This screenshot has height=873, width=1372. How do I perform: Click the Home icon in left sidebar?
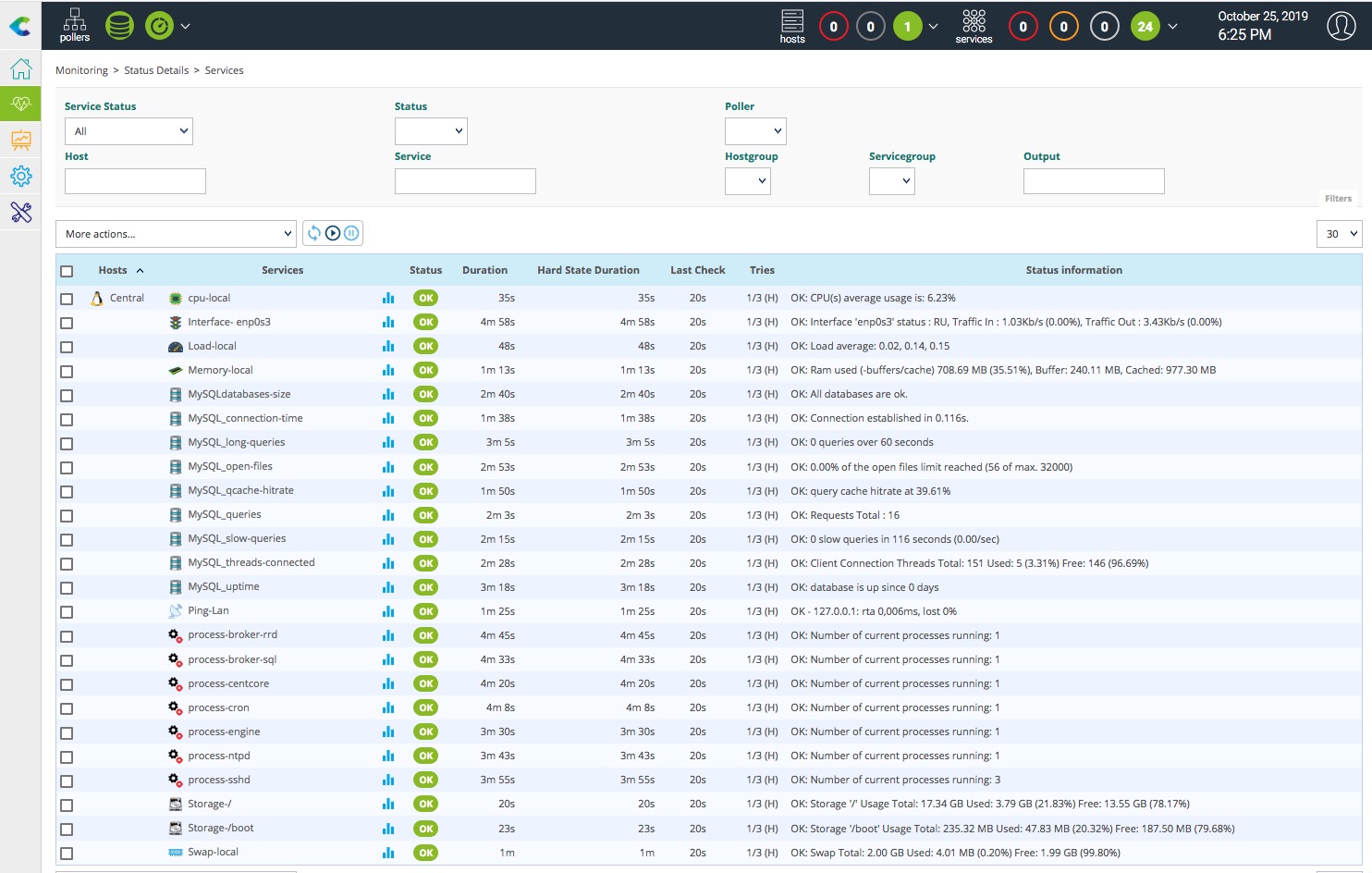[20, 69]
